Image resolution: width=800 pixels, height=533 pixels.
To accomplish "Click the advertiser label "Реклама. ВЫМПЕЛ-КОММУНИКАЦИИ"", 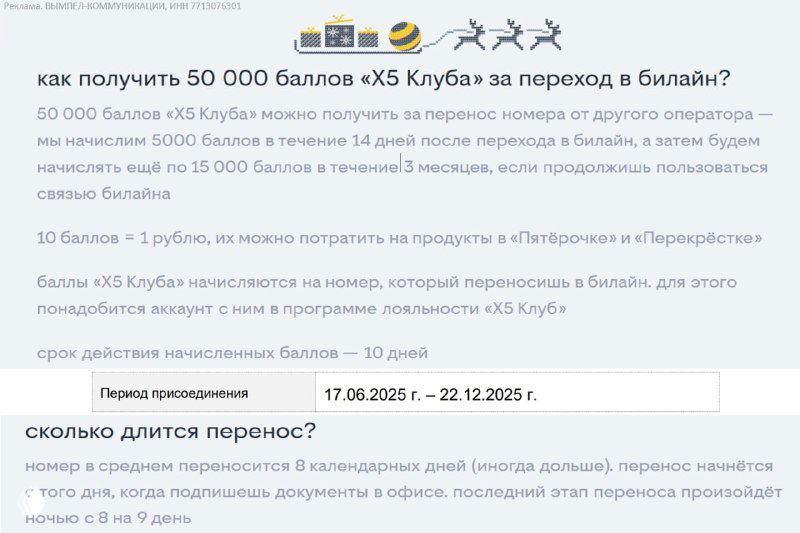I will (x=120, y=6).
